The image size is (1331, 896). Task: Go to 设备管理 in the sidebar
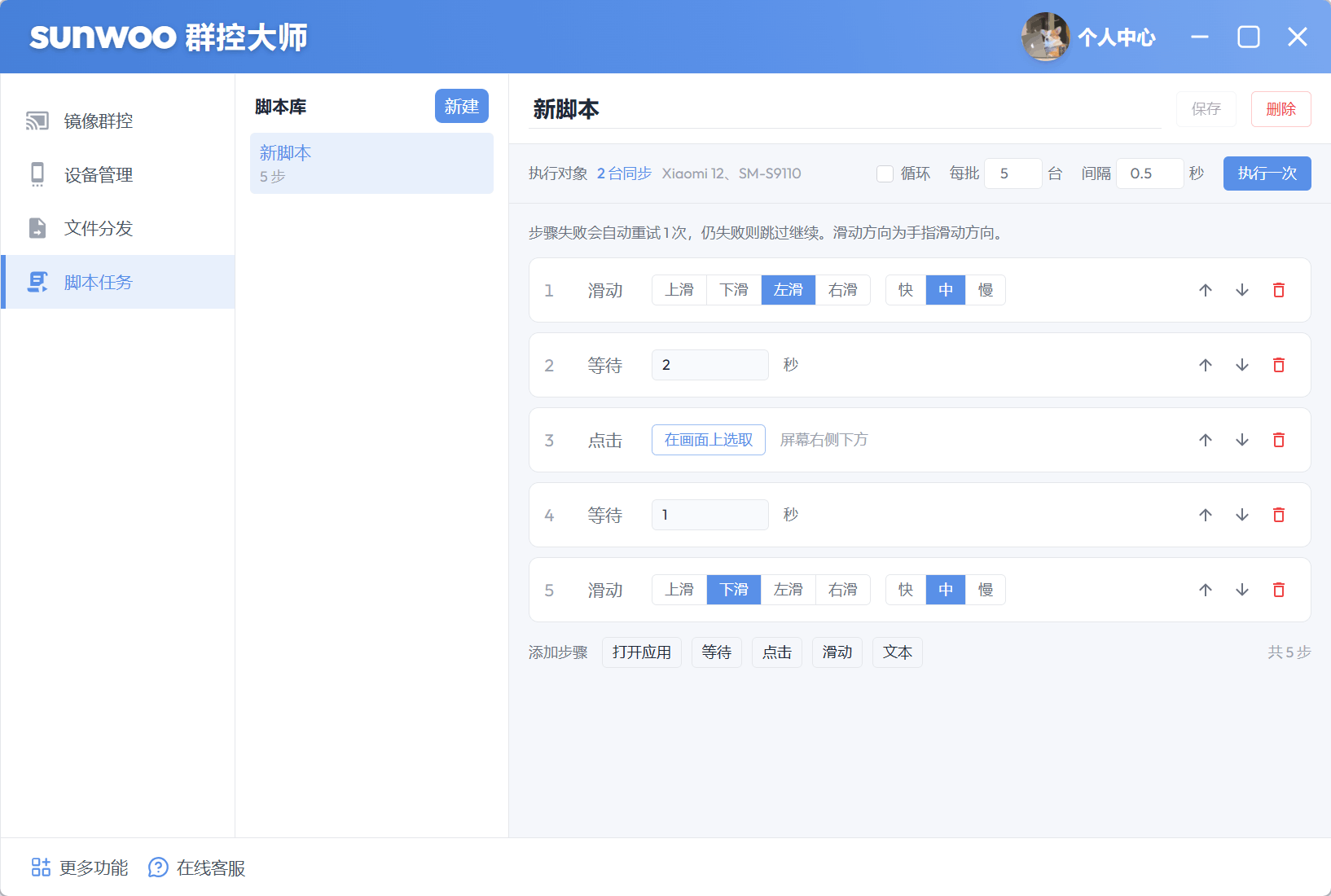pos(118,175)
